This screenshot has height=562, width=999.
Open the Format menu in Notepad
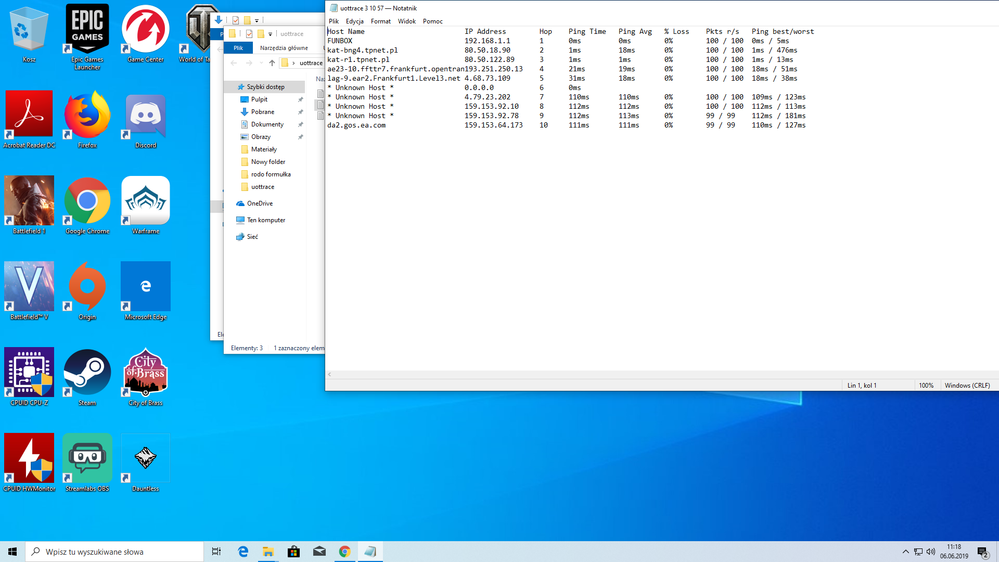[380, 21]
